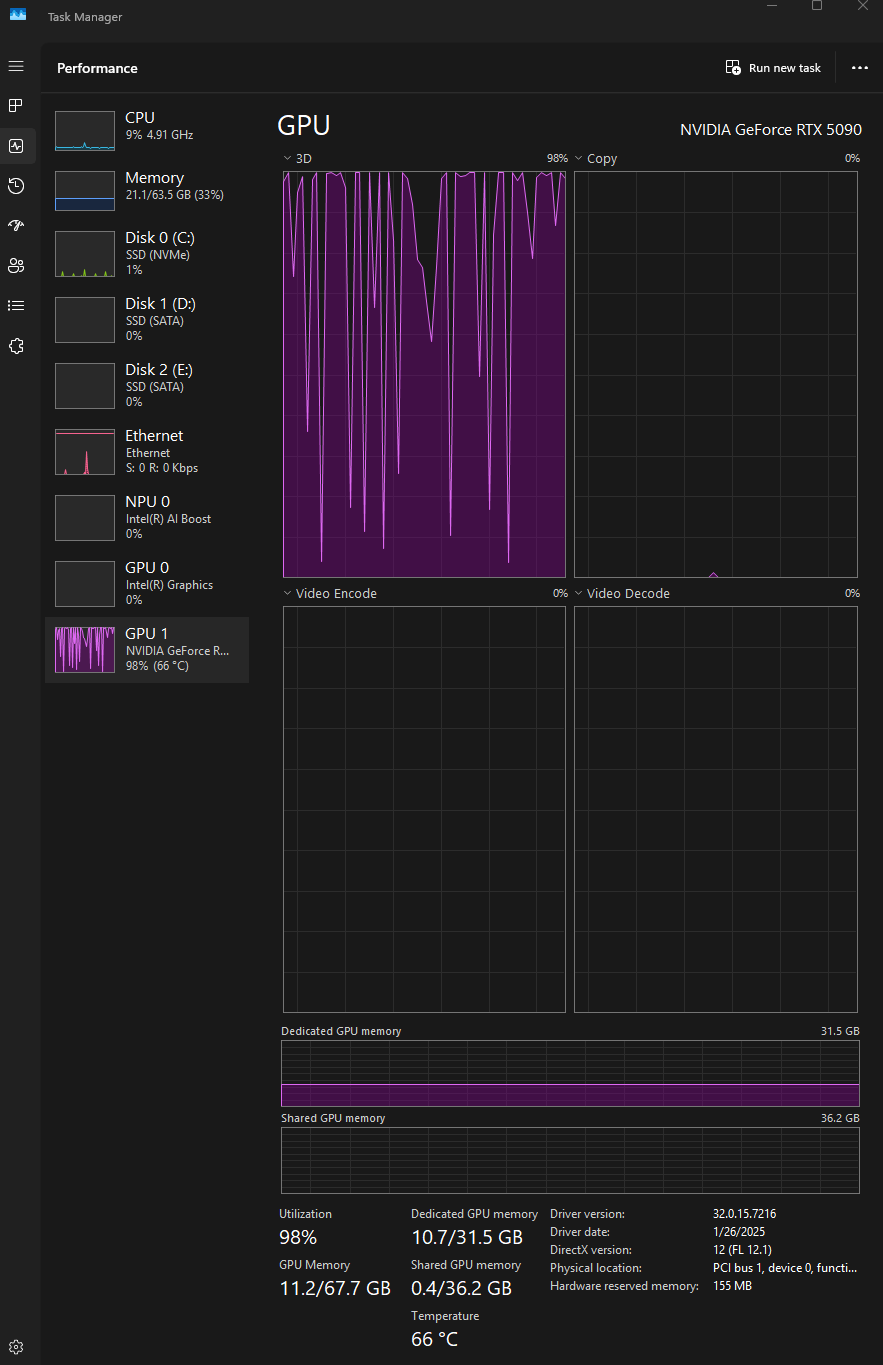Open the Services page icon

(x=16, y=346)
